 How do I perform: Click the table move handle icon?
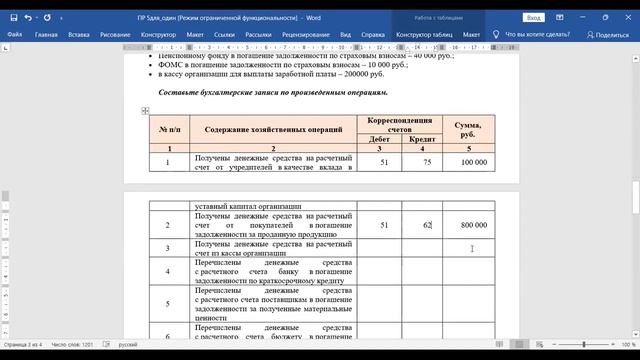(x=145, y=111)
